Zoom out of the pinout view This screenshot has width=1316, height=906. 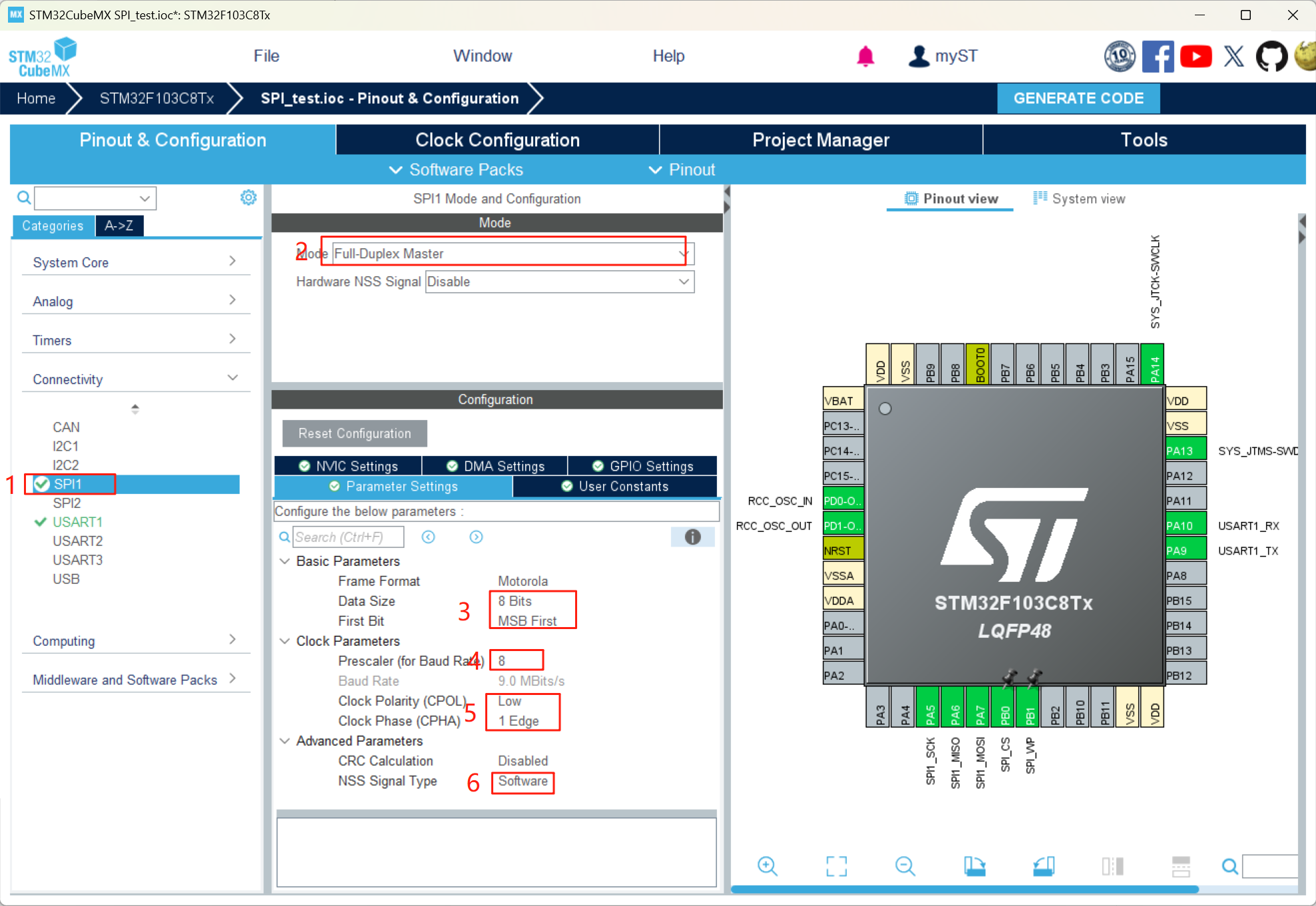coord(905,866)
